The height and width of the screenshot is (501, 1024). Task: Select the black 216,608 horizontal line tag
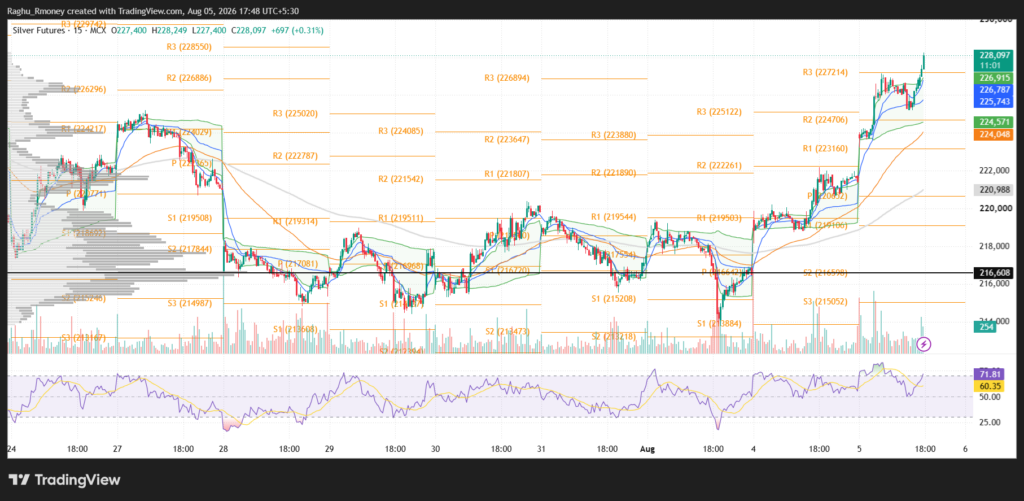click(991, 273)
